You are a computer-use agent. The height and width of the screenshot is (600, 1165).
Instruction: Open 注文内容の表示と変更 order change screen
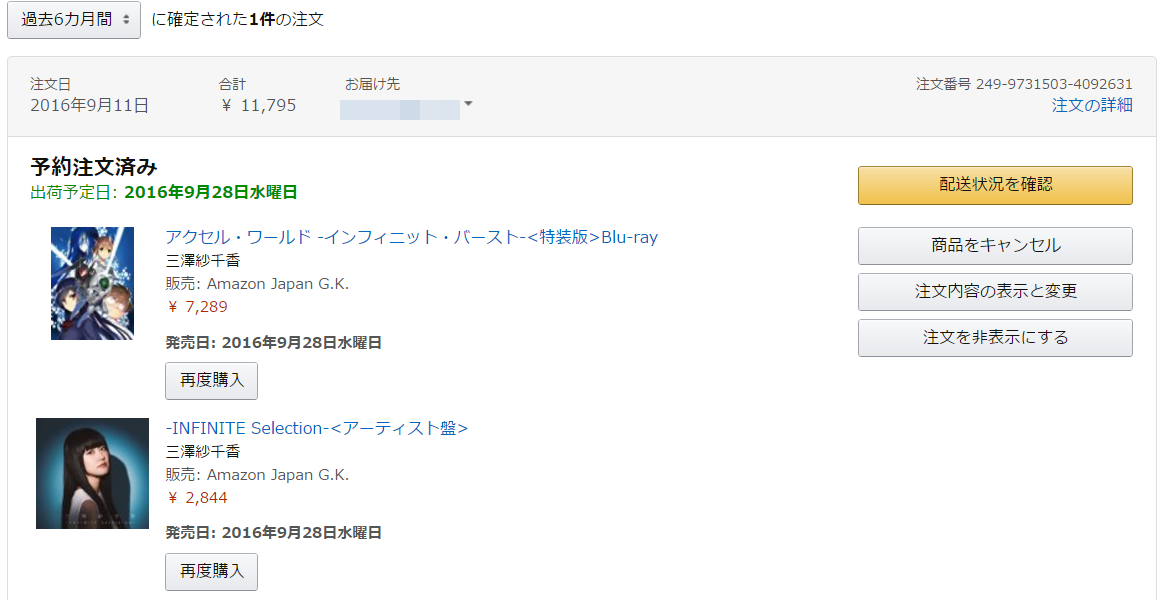coord(994,292)
